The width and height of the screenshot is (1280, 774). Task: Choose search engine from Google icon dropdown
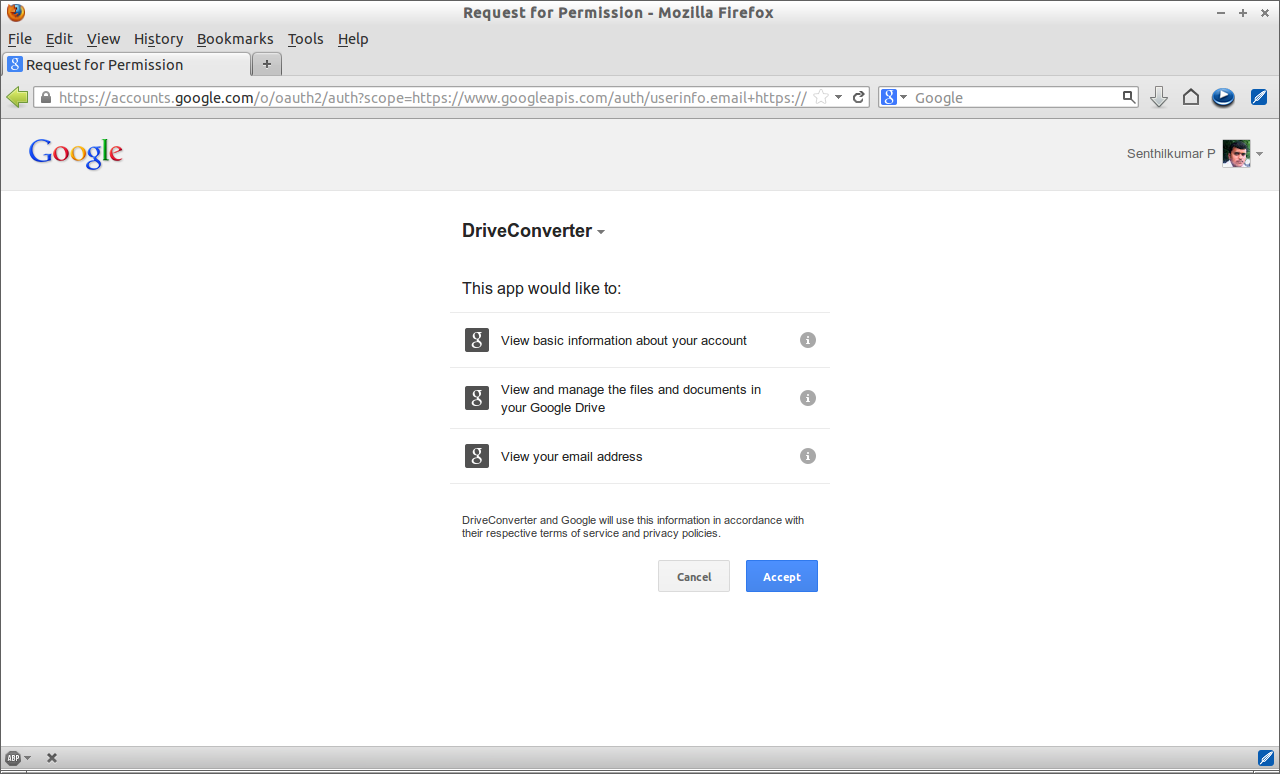click(x=894, y=97)
